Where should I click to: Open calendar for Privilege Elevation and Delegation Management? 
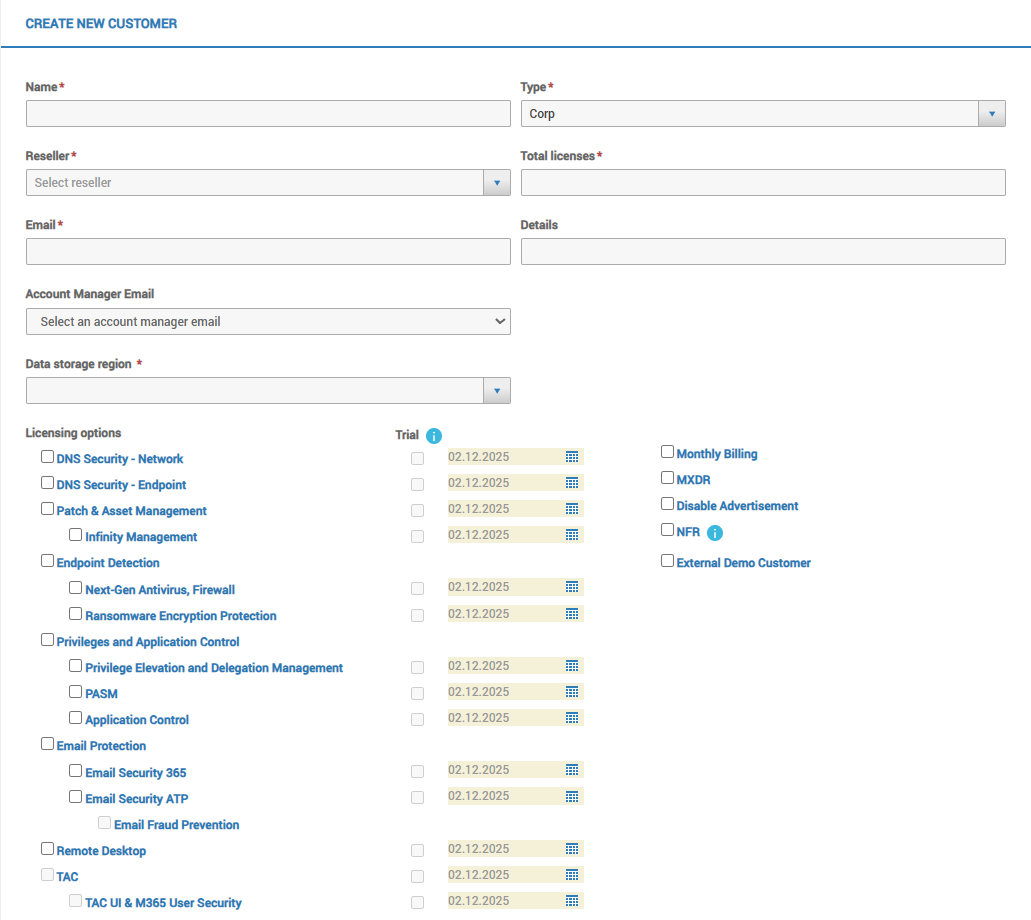pos(572,666)
